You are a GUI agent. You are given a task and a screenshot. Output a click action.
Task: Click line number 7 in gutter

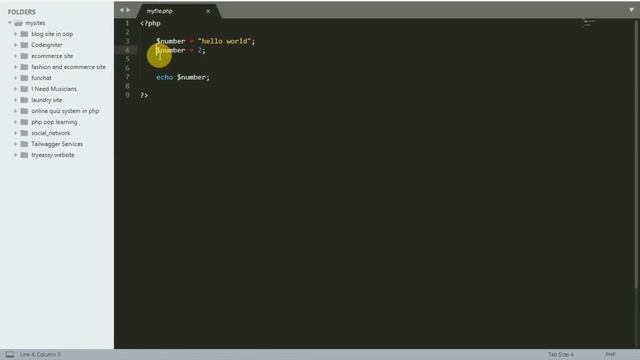click(127, 77)
